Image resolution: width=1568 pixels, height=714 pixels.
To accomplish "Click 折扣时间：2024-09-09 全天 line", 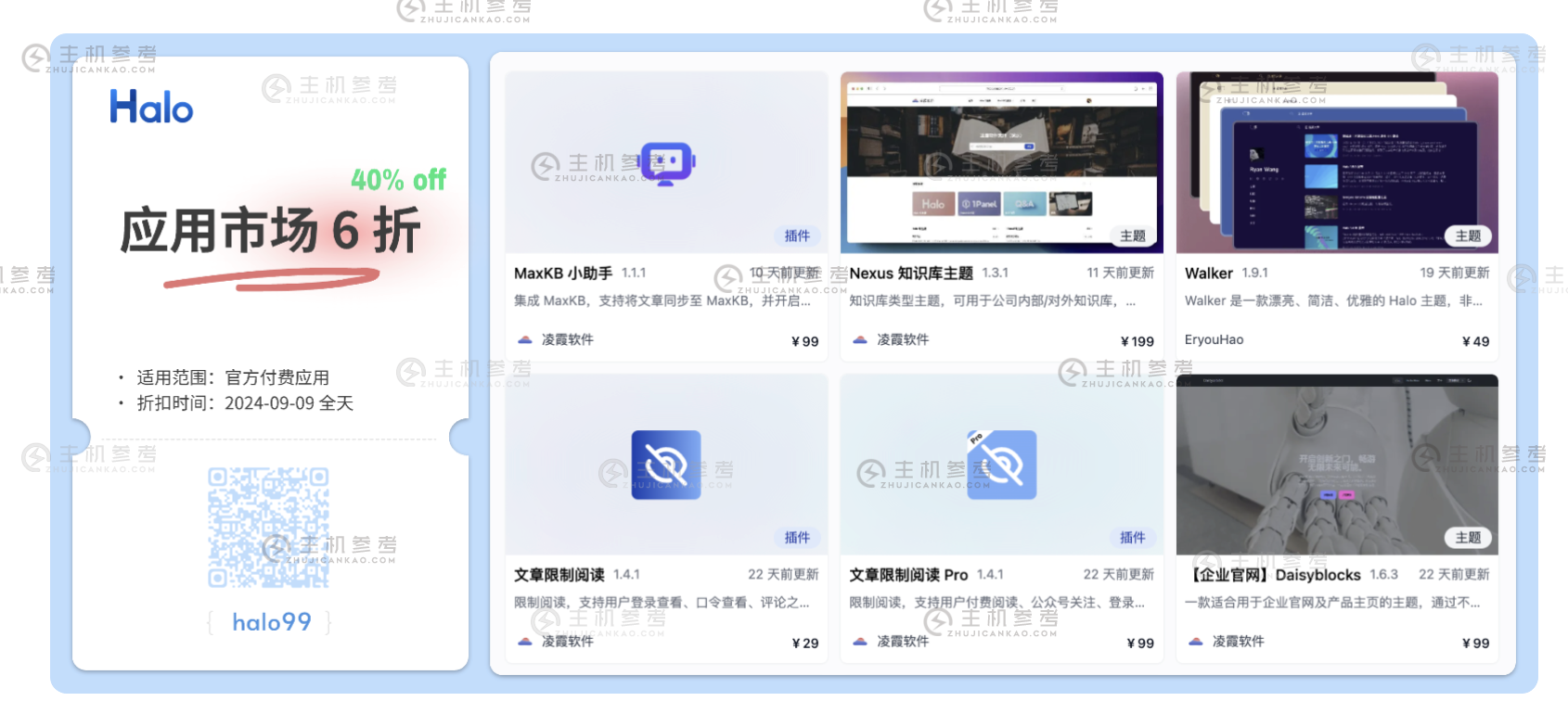I will point(245,403).
